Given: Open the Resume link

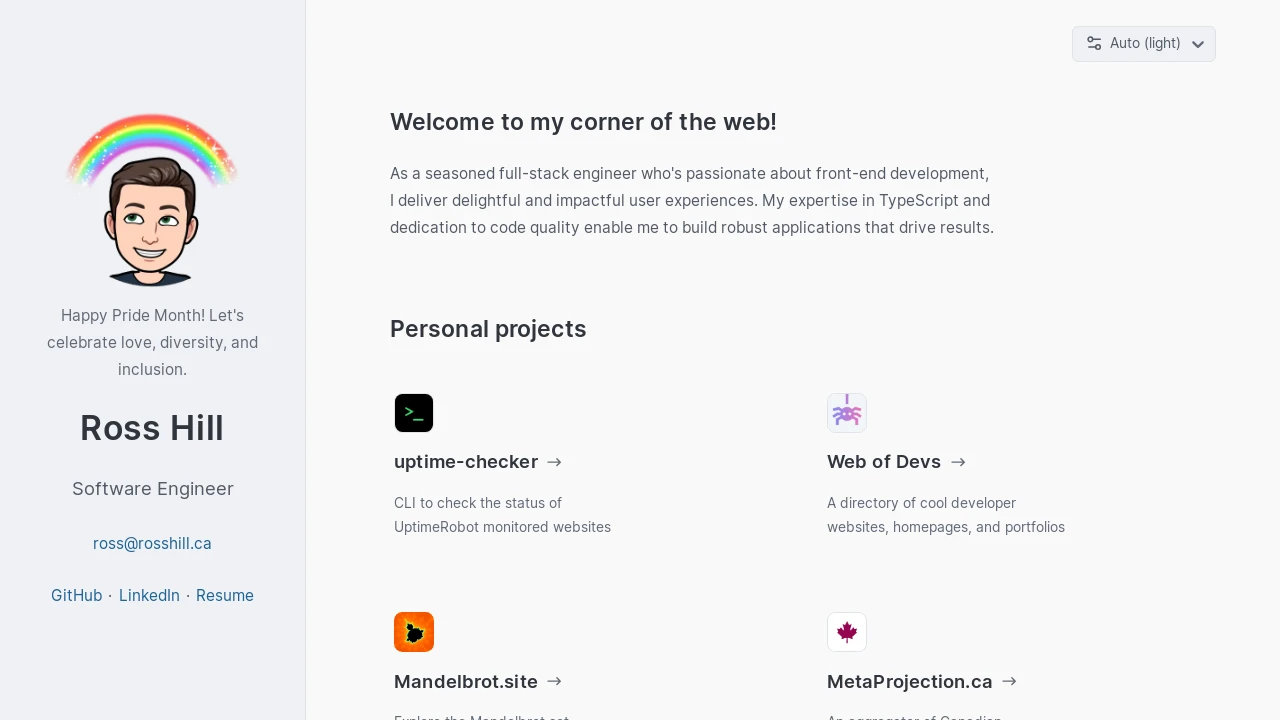Looking at the screenshot, I should pos(225,596).
